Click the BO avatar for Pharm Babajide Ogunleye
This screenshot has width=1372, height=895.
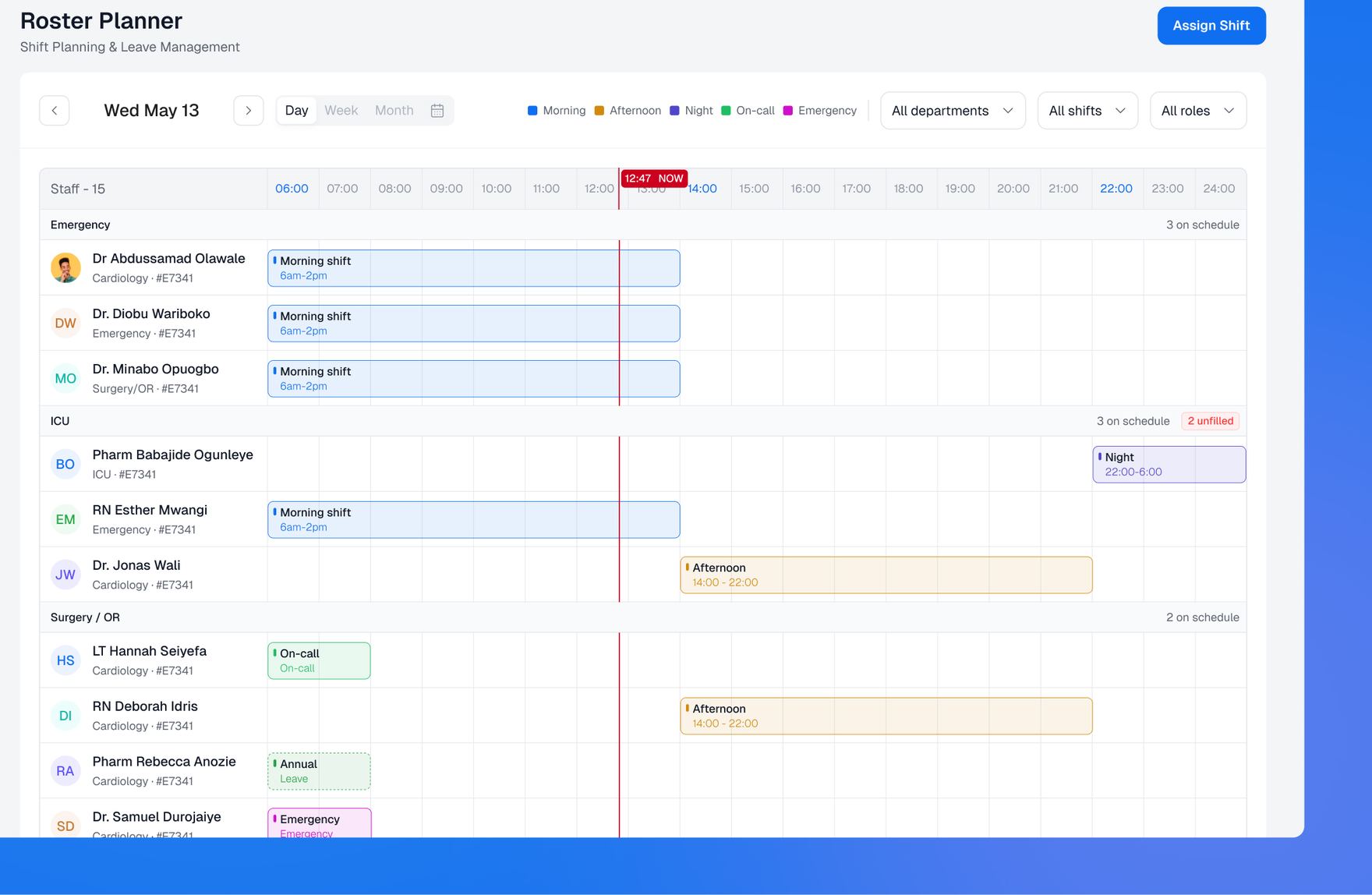(x=65, y=464)
